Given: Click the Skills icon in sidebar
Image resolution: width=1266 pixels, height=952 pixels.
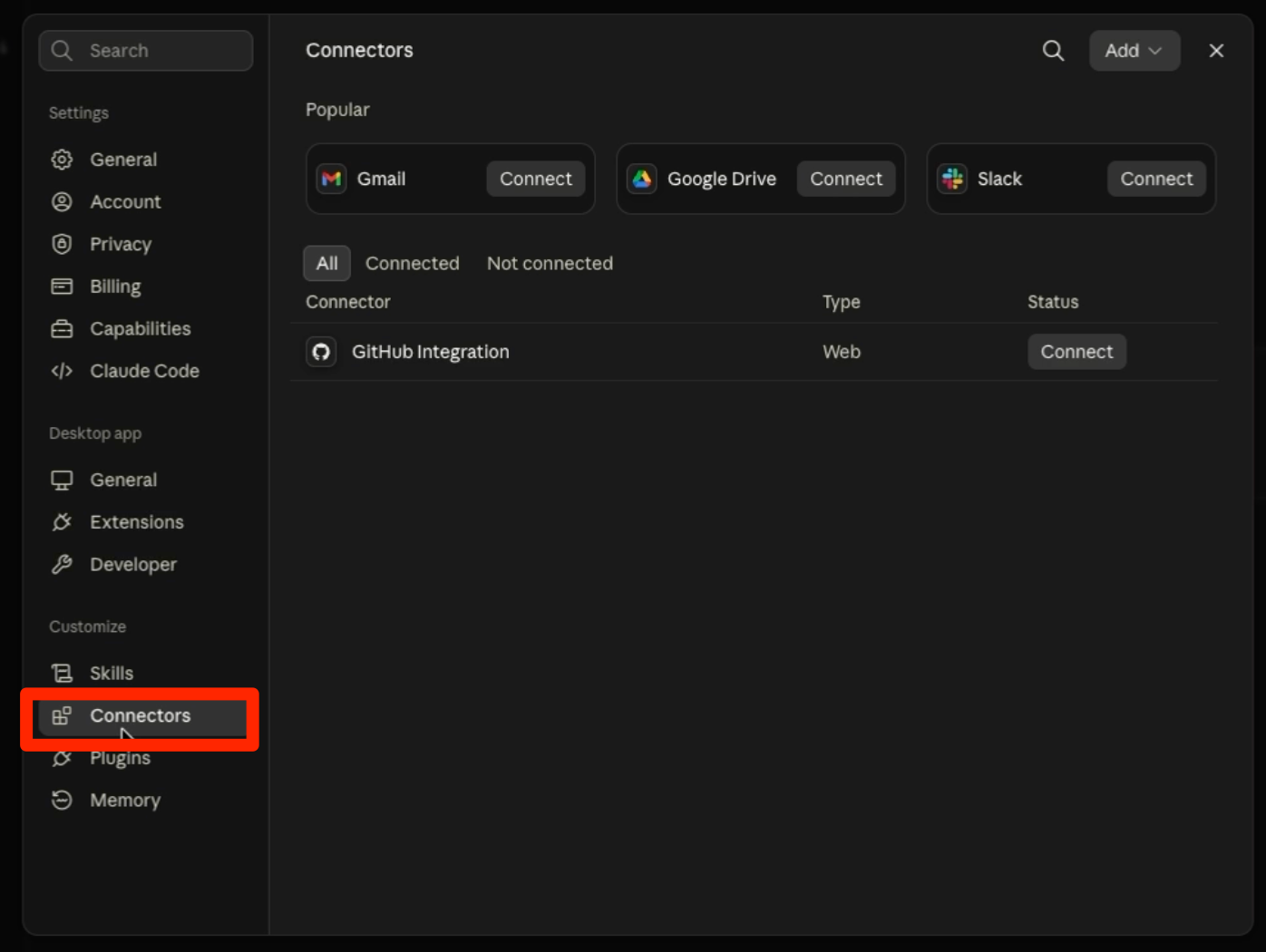Looking at the screenshot, I should [x=62, y=673].
